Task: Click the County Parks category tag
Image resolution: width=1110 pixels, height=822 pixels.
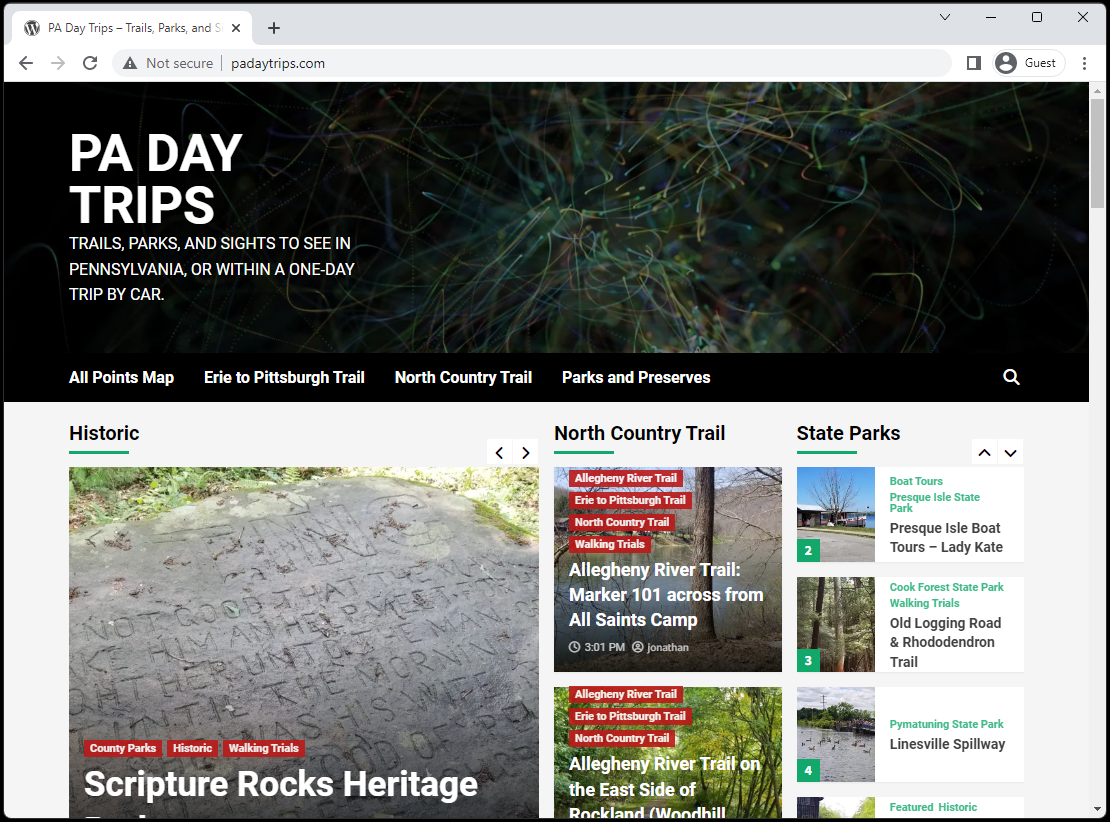Action: pos(122,748)
